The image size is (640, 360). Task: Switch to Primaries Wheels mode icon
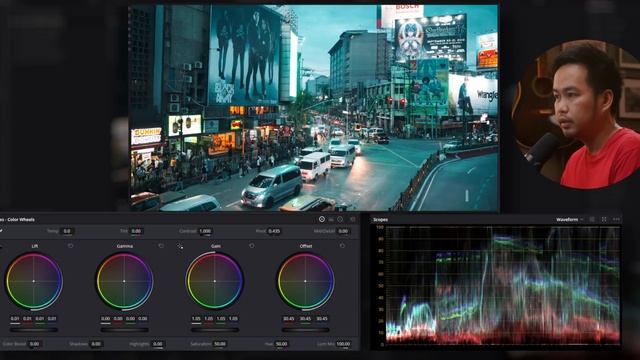(x=322, y=220)
